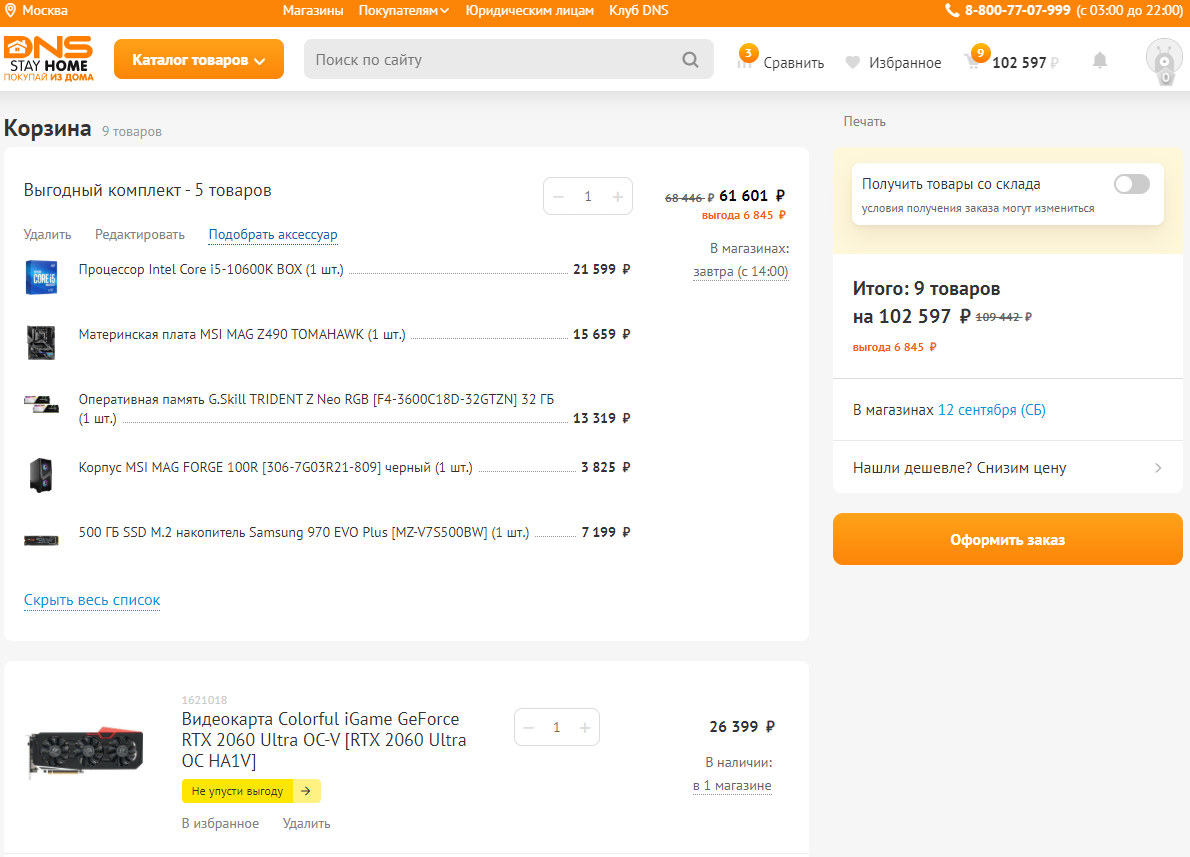
Task: Click the search magnifier icon
Action: pos(690,59)
